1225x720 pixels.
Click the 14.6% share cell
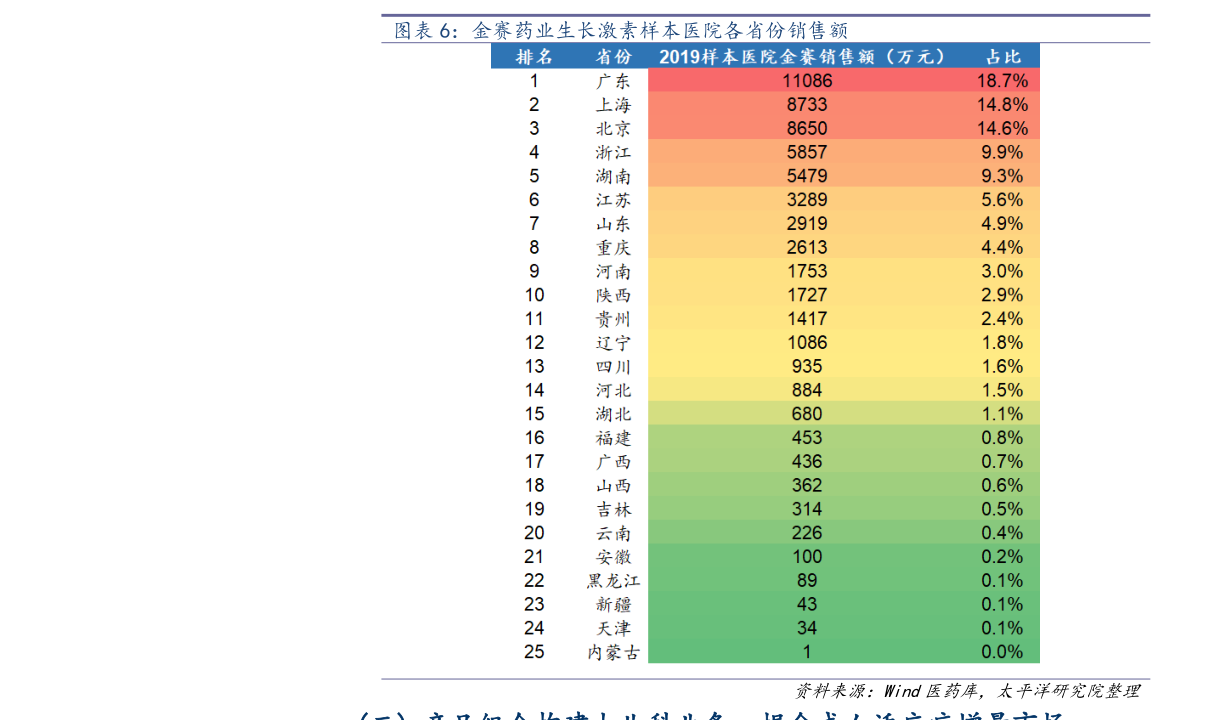(x=1002, y=129)
